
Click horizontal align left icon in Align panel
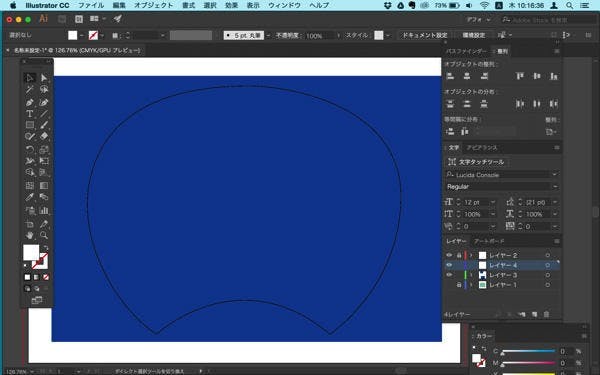click(x=450, y=76)
